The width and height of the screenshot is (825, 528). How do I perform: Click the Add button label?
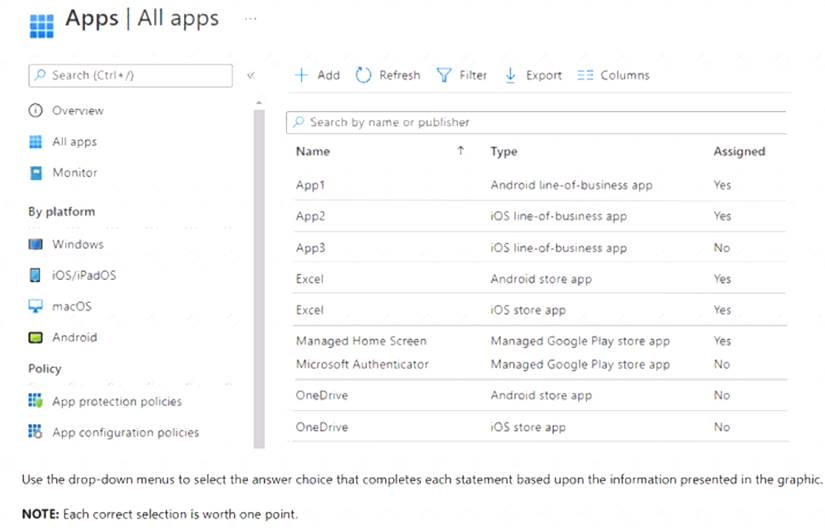[328, 75]
